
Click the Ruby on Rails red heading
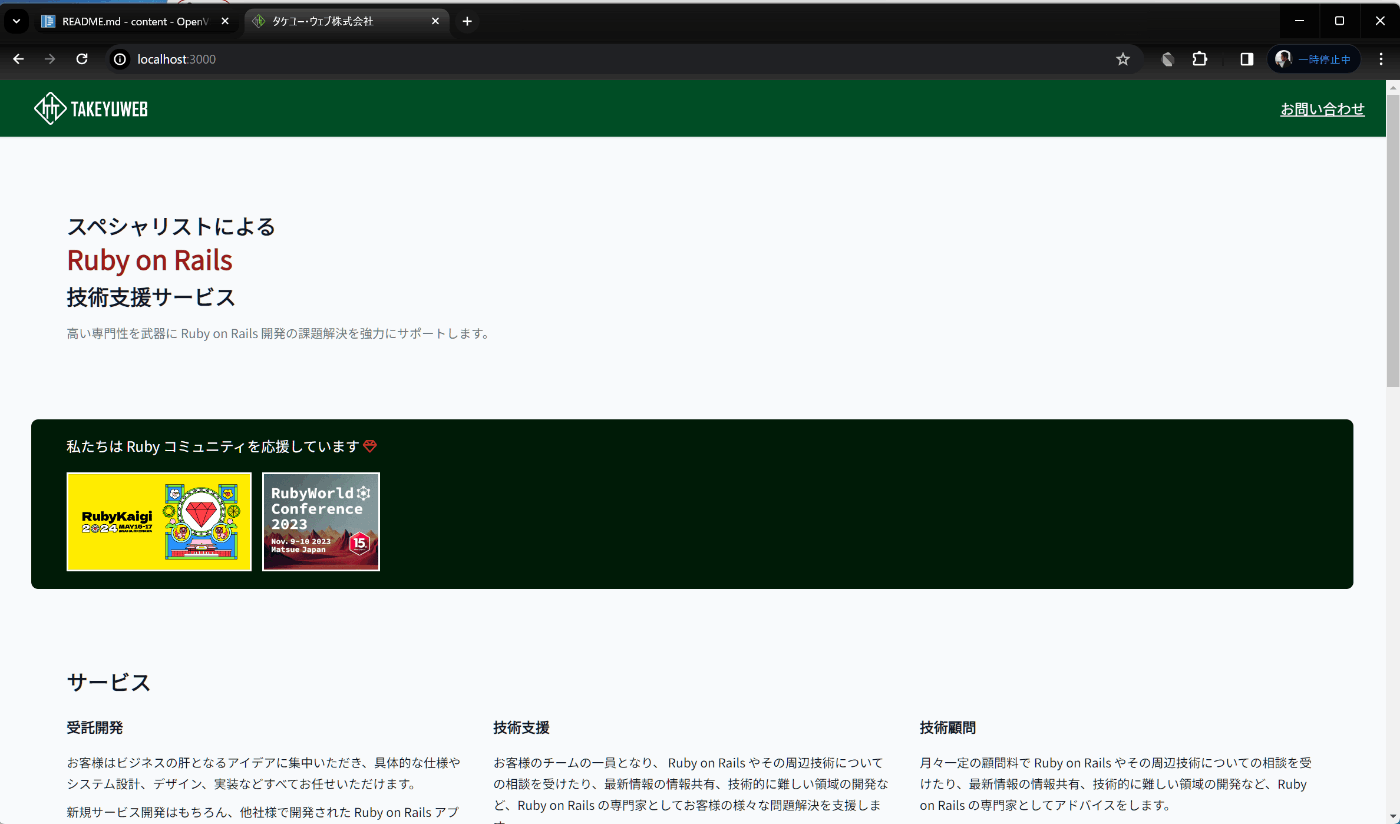click(150, 260)
